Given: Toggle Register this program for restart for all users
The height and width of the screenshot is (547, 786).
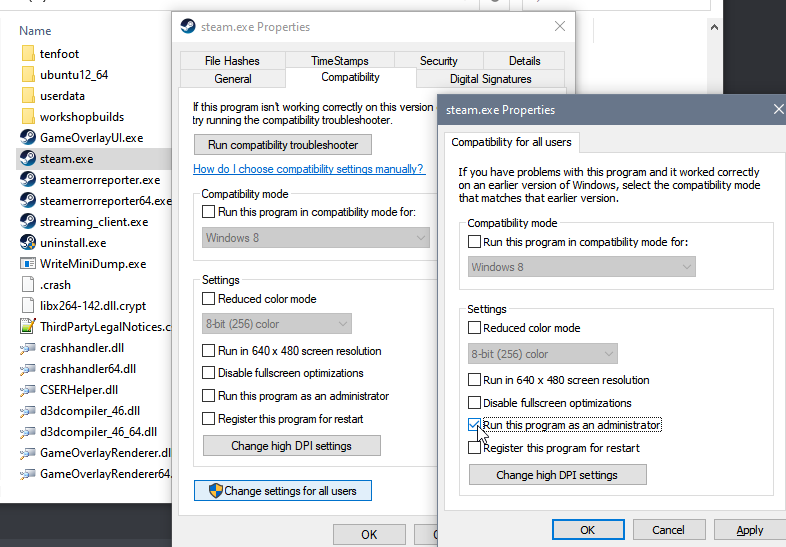Looking at the screenshot, I should point(474,448).
